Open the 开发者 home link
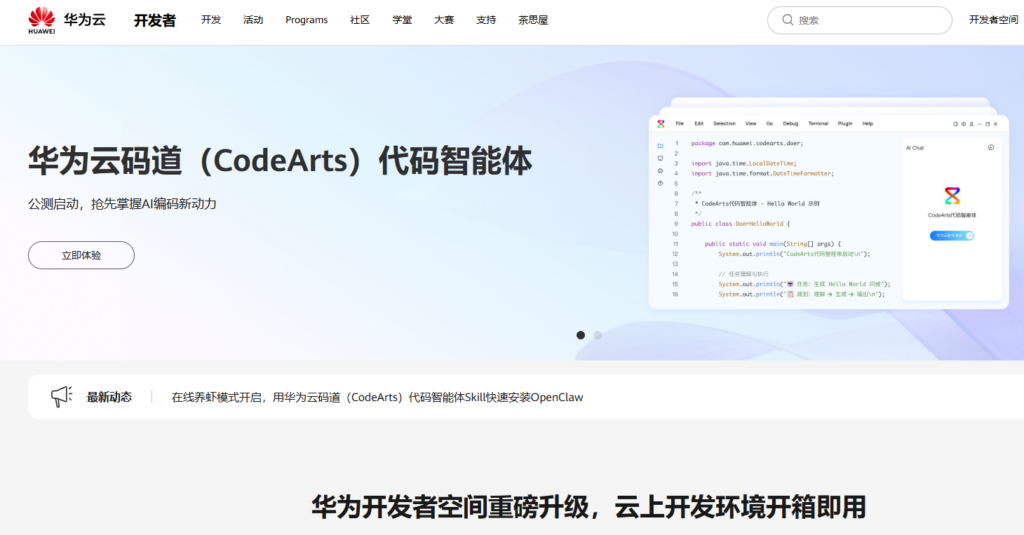 (155, 20)
